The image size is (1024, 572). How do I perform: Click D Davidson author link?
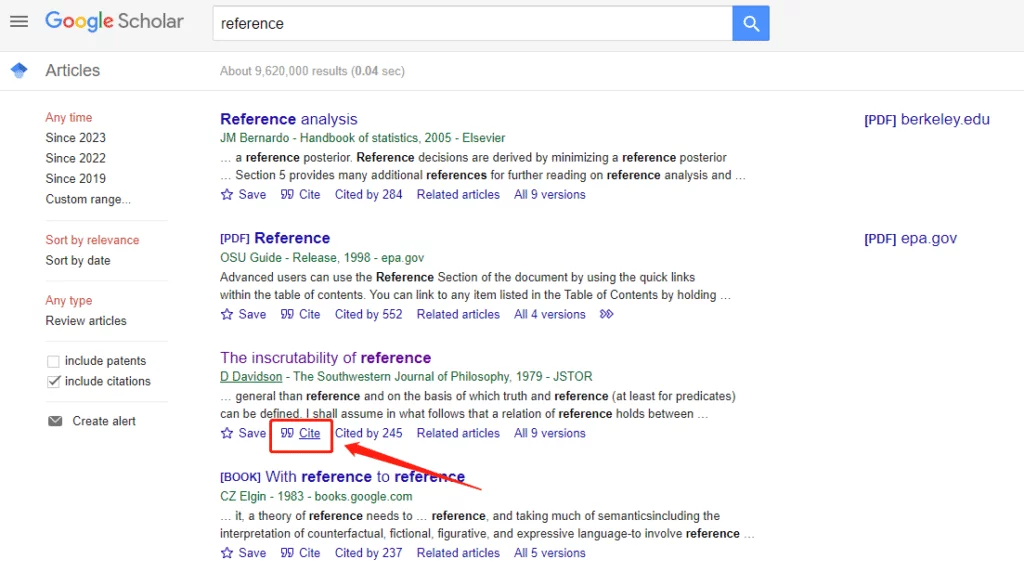tap(251, 377)
